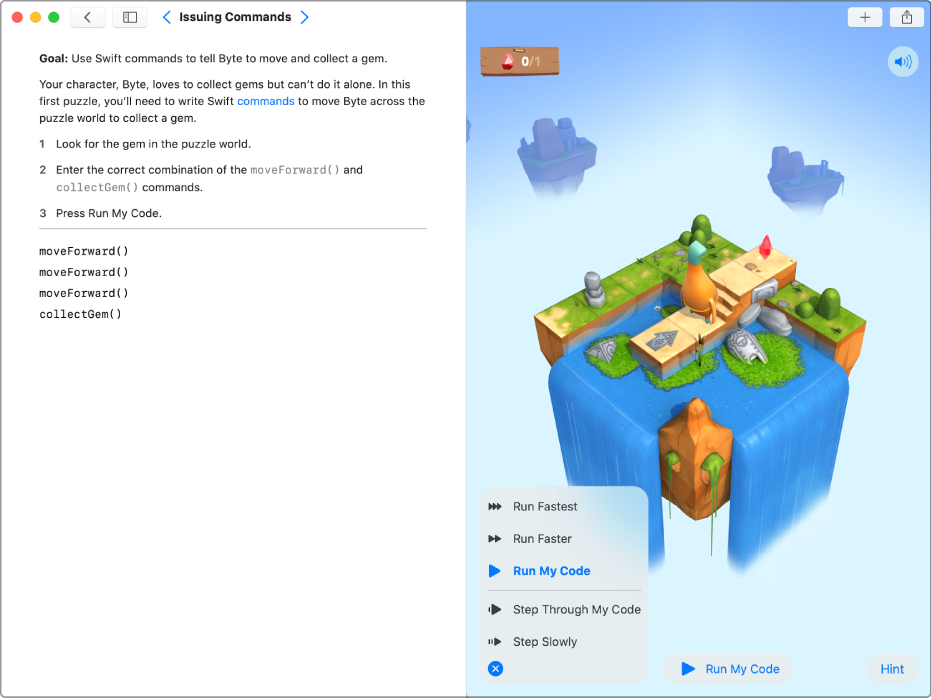Go to next page chevron after Issuing Commands
931x700 pixels.
point(305,17)
